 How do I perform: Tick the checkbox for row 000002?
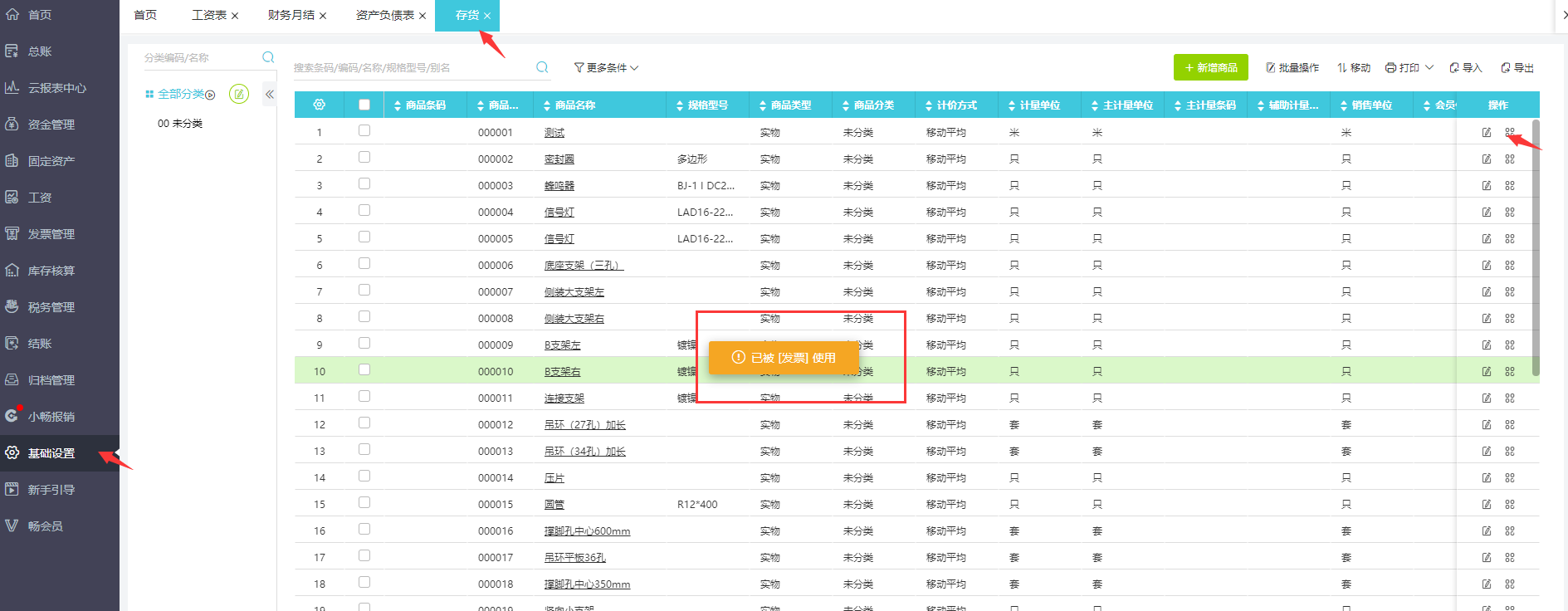tap(364, 158)
